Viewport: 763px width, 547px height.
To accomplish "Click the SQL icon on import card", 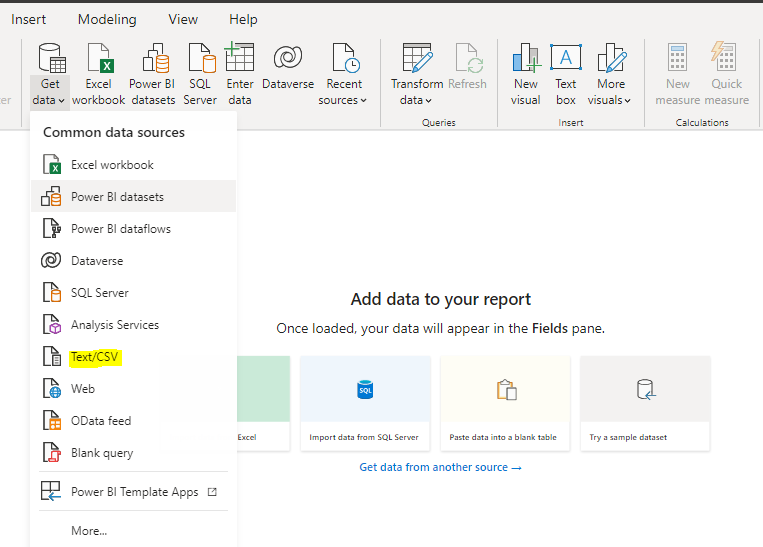I will point(365,389).
